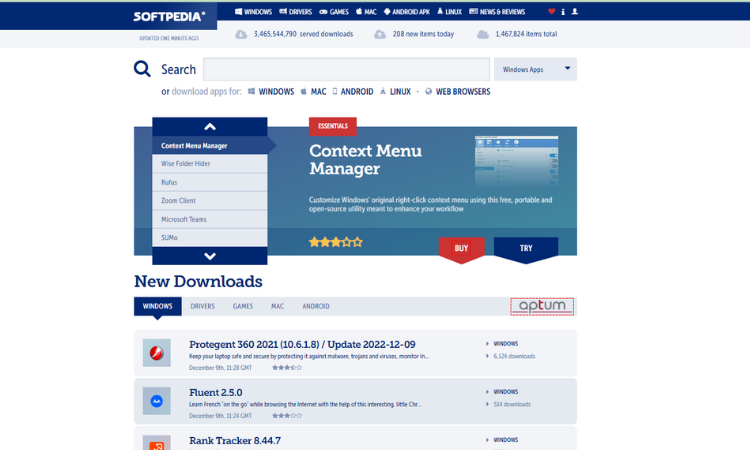Click the magnifying glass search icon

[142, 69]
